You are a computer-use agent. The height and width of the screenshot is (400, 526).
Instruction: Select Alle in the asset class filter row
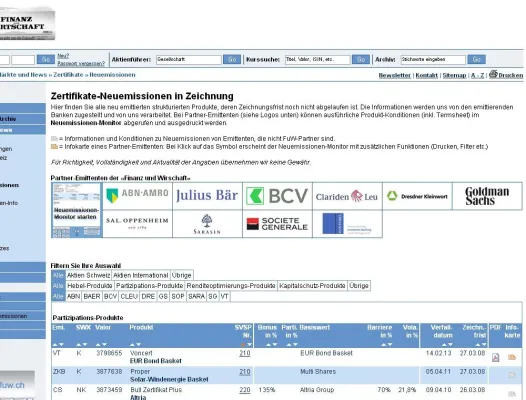point(58,275)
